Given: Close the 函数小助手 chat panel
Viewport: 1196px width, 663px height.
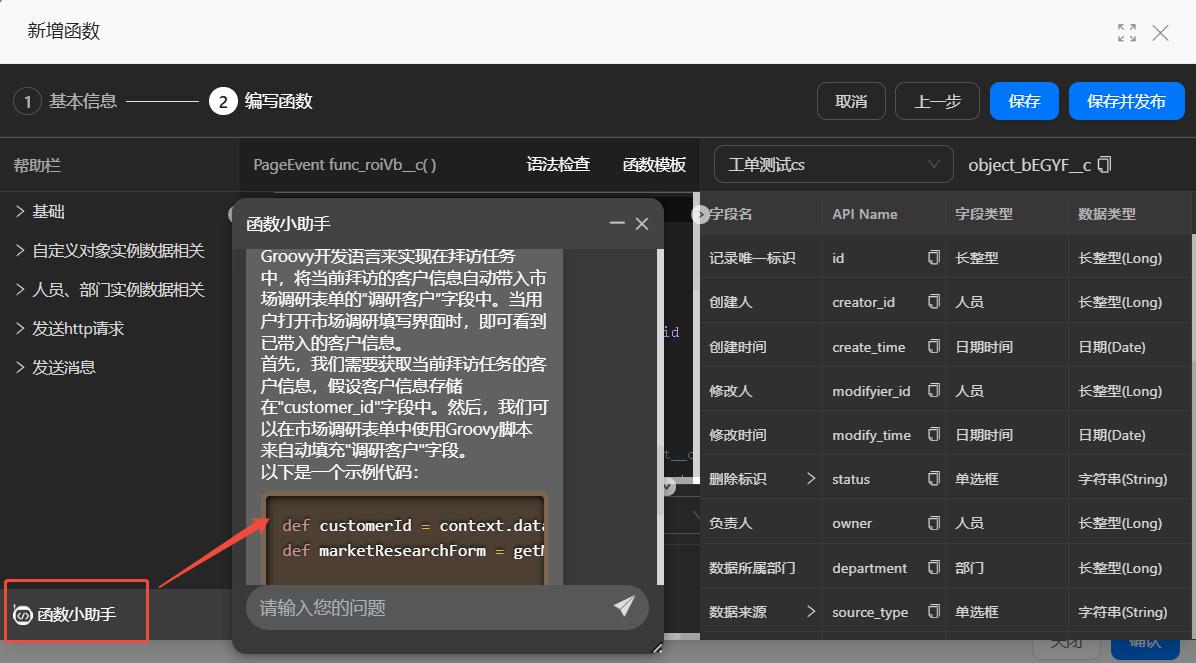Looking at the screenshot, I should click(x=642, y=224).
